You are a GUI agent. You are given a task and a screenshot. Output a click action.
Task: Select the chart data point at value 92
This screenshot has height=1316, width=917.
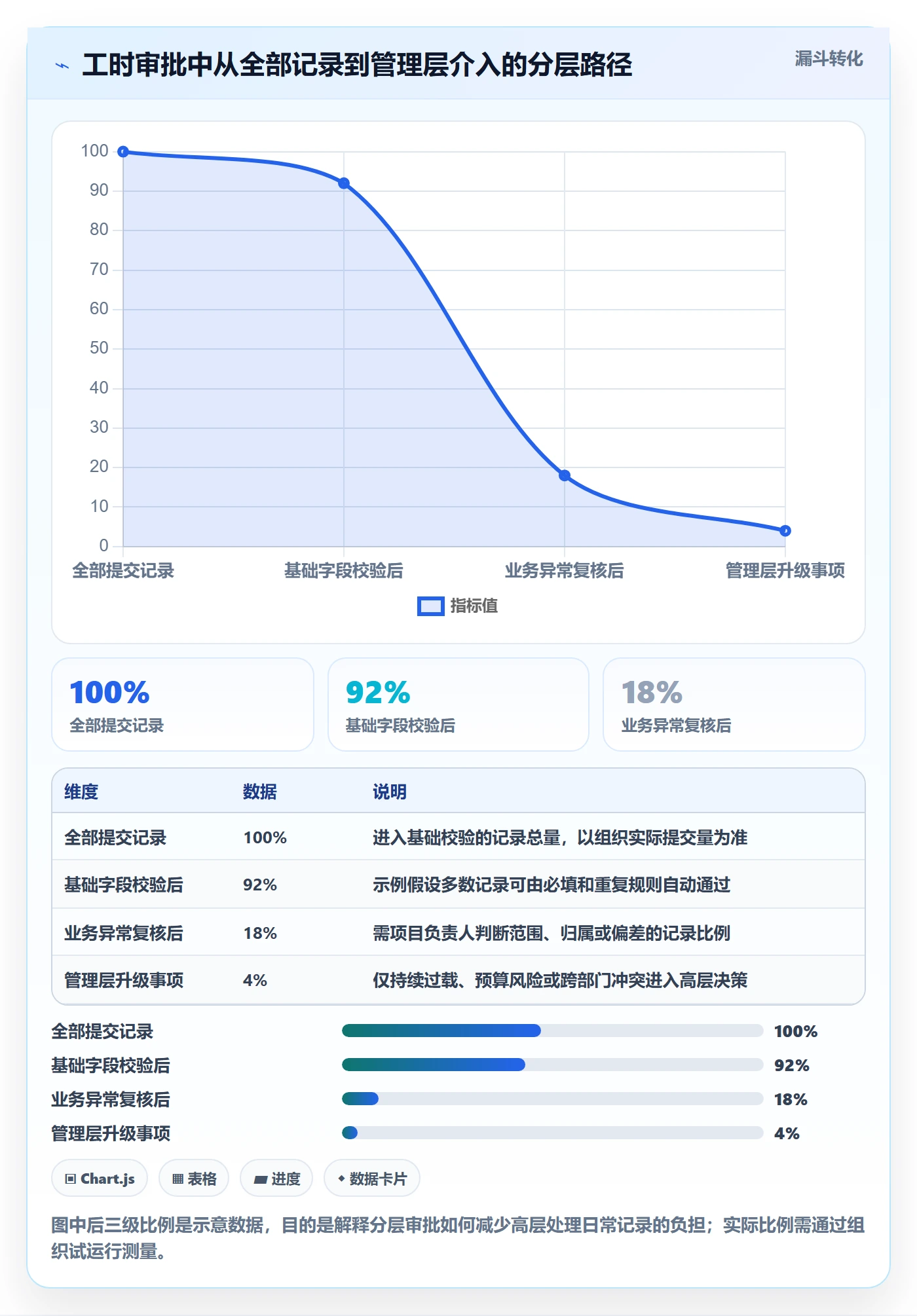point(344,183)
